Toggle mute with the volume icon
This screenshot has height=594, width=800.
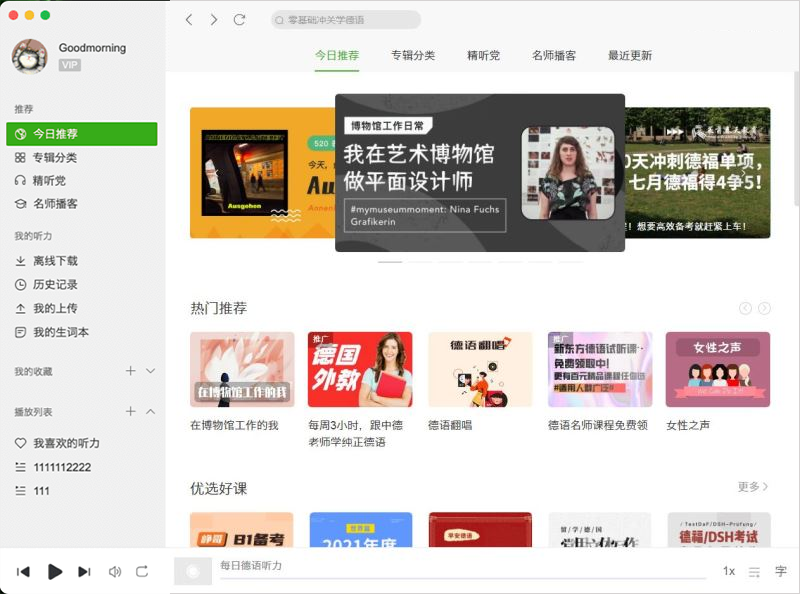point(114,571)
